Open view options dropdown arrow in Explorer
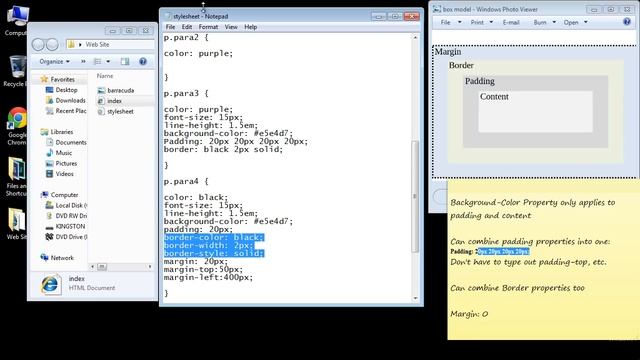Image resolution: width=640 pixels, height=360 pixels. [108, 62]
